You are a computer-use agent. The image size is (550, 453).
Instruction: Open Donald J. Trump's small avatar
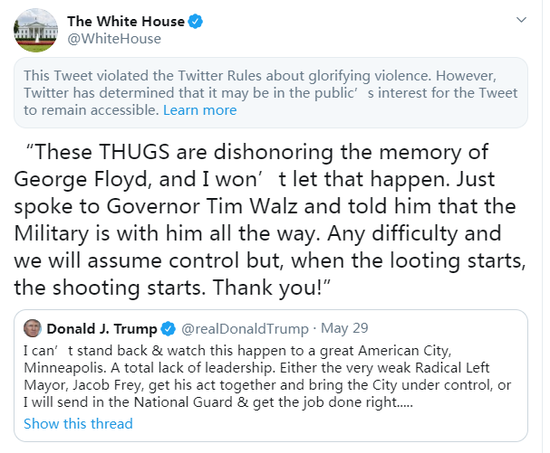tap(32, 328)
